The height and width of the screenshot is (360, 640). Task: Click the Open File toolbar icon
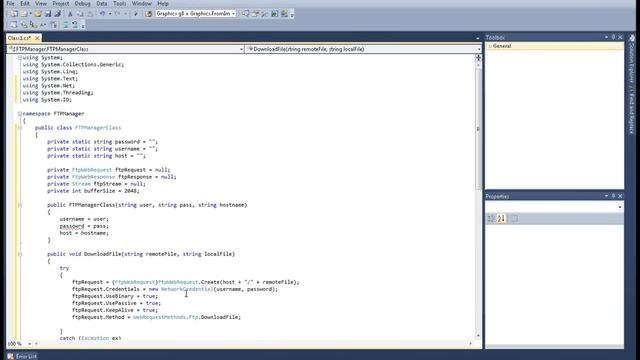[38, 14]
